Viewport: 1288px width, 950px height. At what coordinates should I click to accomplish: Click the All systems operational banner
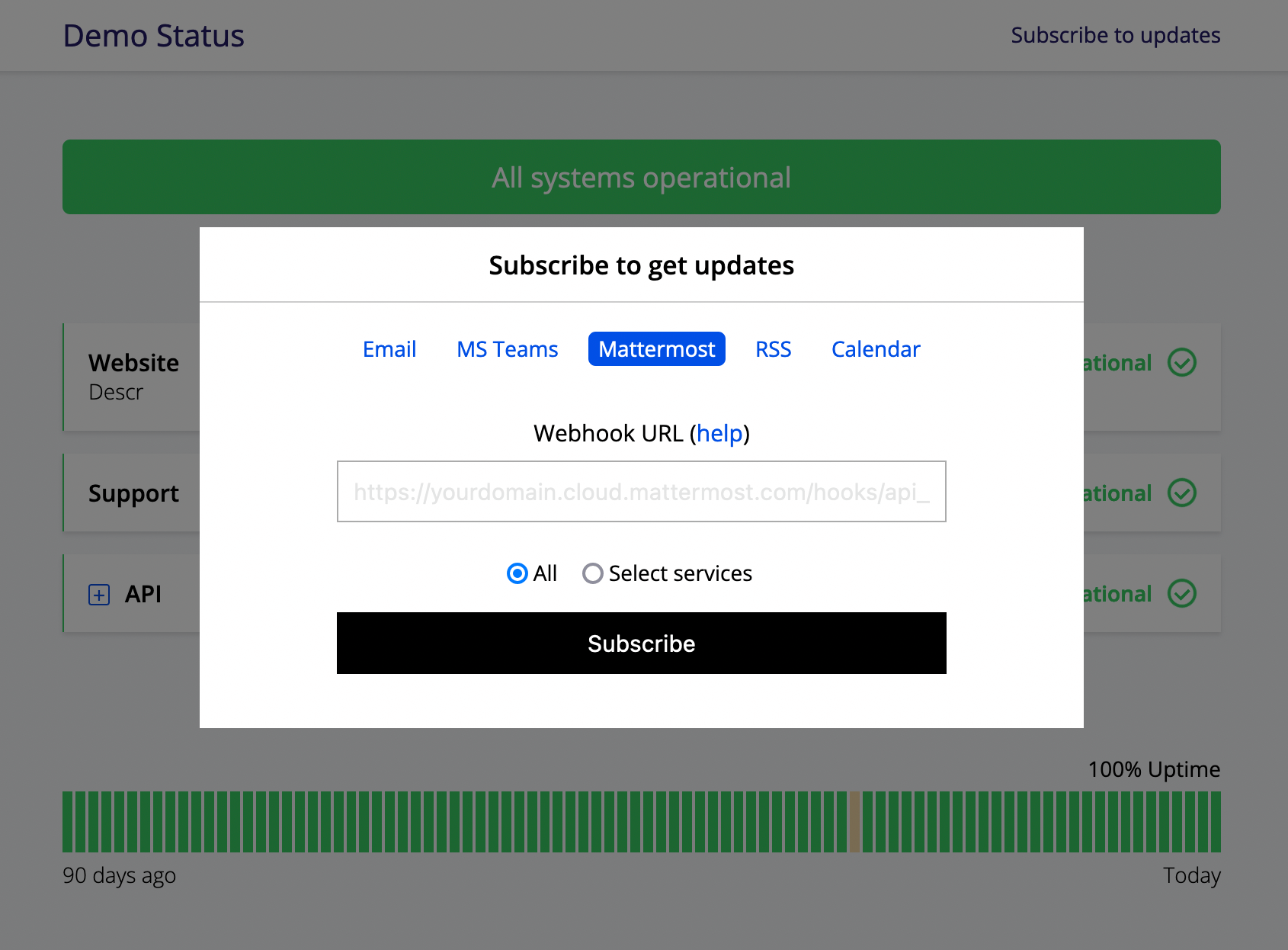(642, 177)
